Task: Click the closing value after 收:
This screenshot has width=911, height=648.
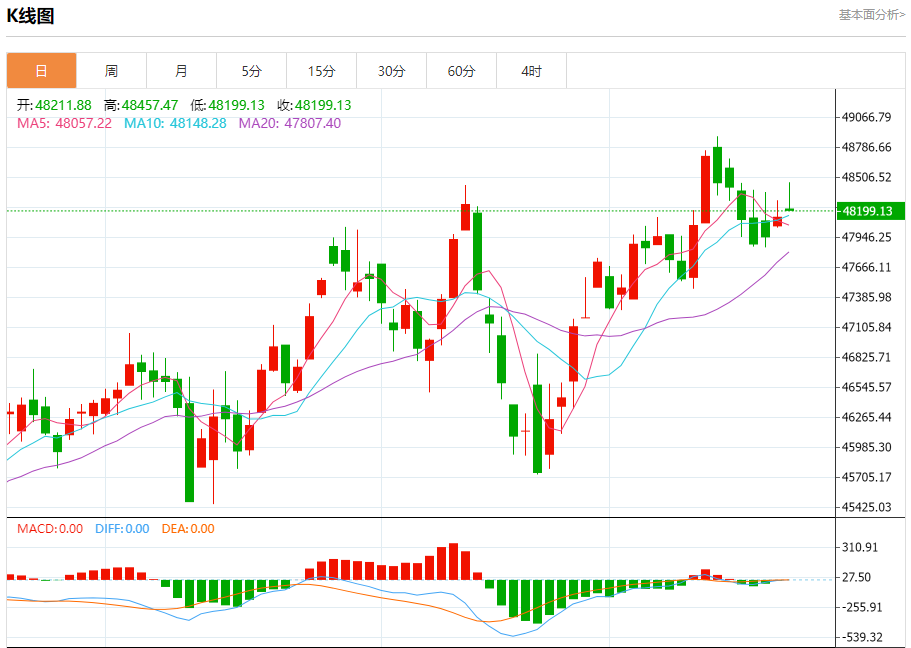Action: [323, 105]
